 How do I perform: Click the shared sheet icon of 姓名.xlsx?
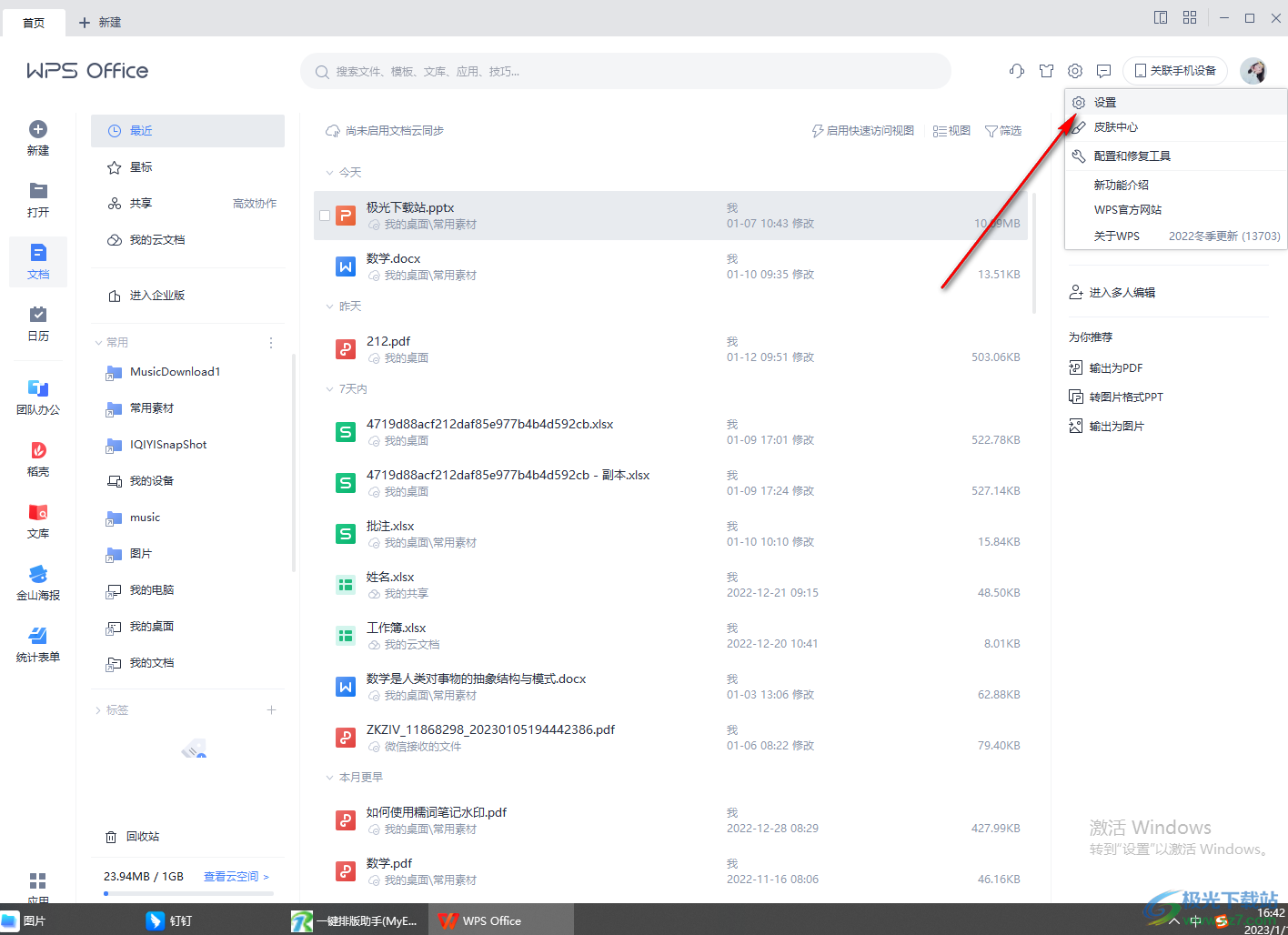(x=346, y=585)
